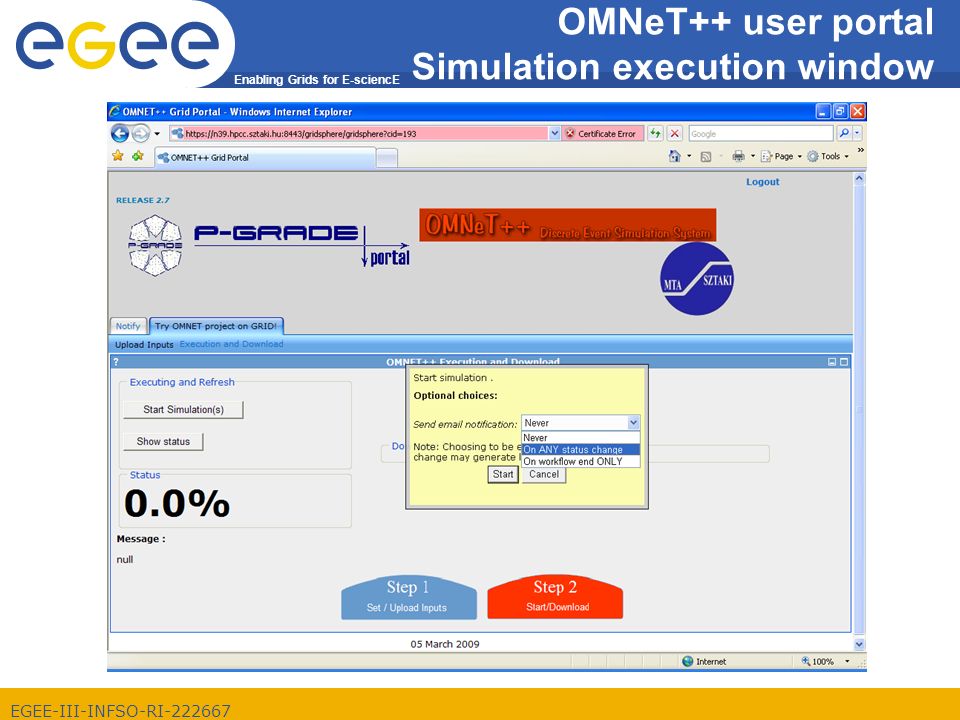Click the RSS feeds icon

[705, 157]
